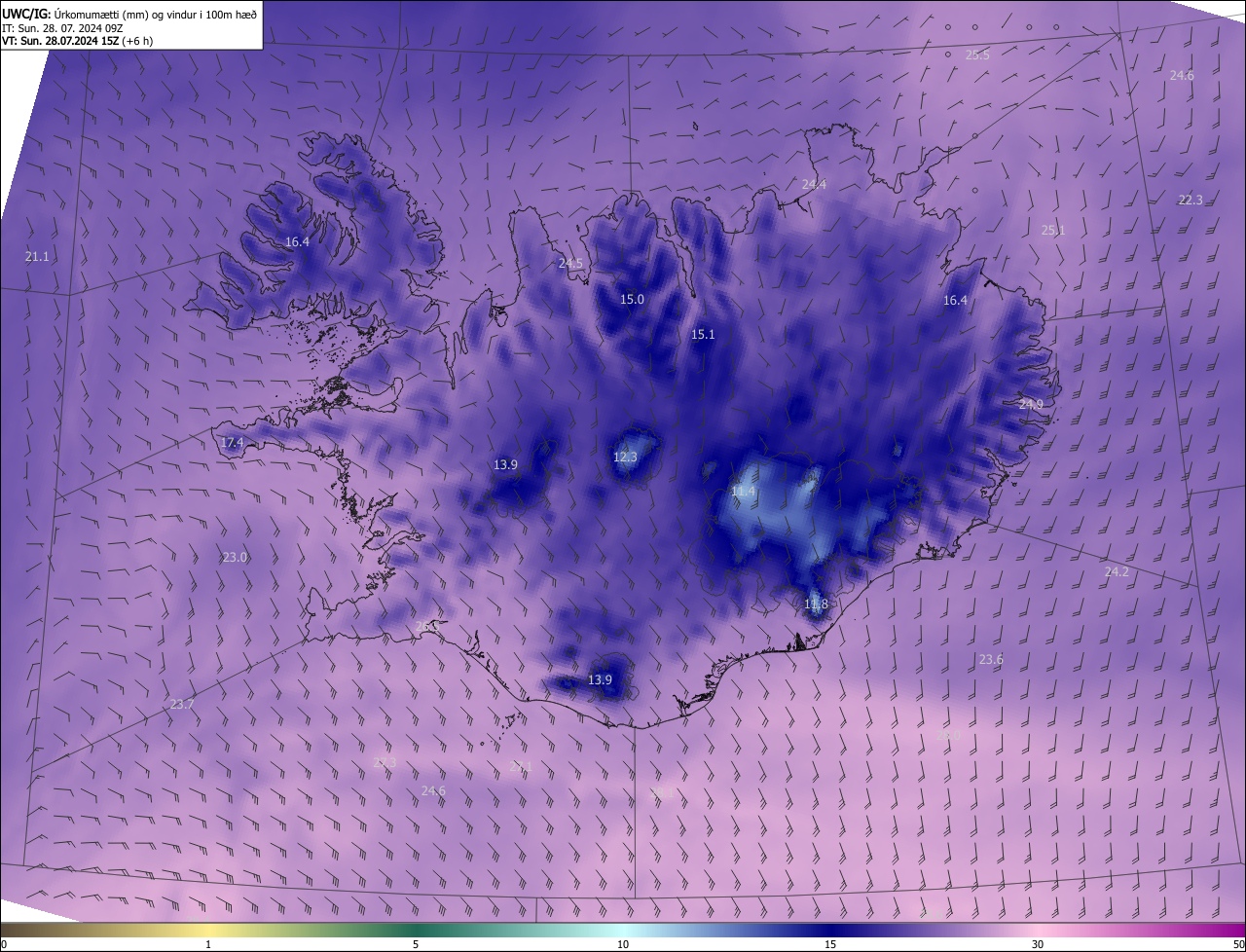Click the 24.9 value label

point(1031,404)
